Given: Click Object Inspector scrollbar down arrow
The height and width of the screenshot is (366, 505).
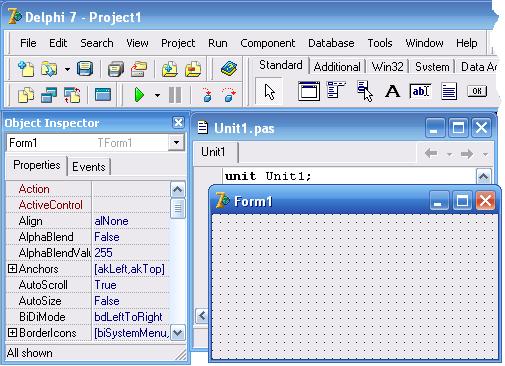Looking at the screenshot, I should coord(178,333).
